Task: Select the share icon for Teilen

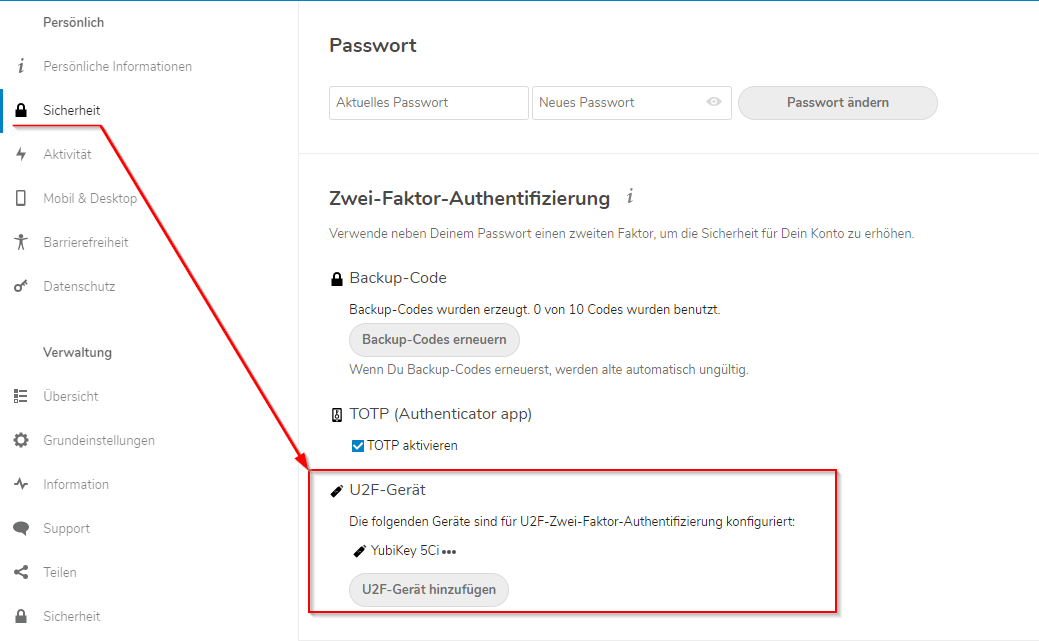Action: tap(20, 572)
